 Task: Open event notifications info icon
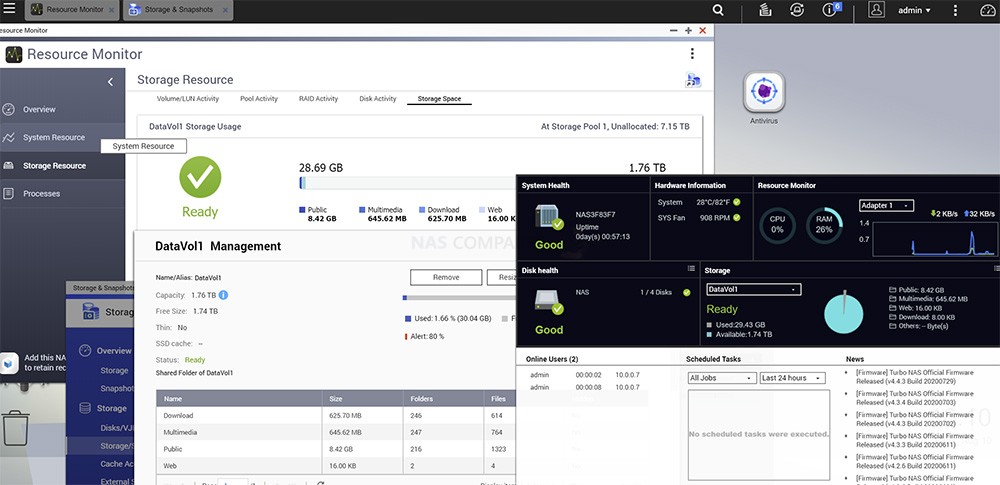click(830, 10)
